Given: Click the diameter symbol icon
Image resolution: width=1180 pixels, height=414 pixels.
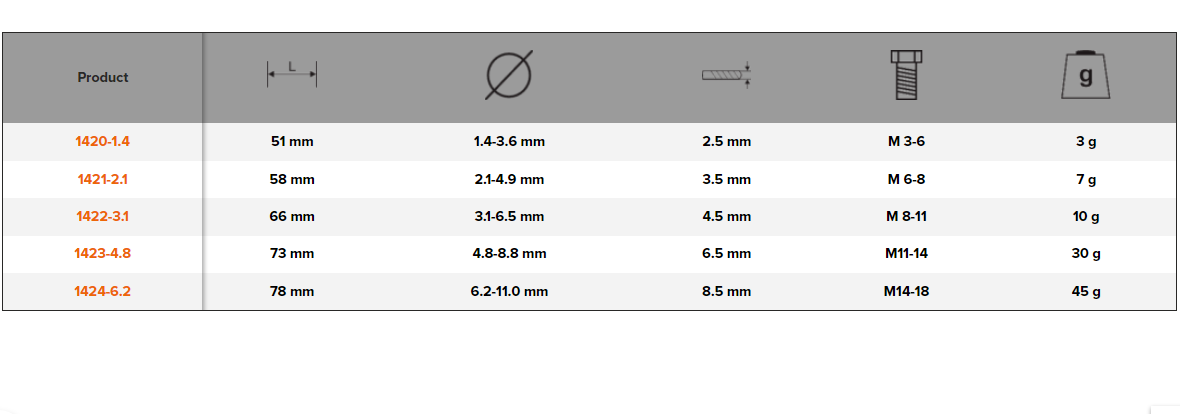Looking at the screenshot, I should click(509, 76).
